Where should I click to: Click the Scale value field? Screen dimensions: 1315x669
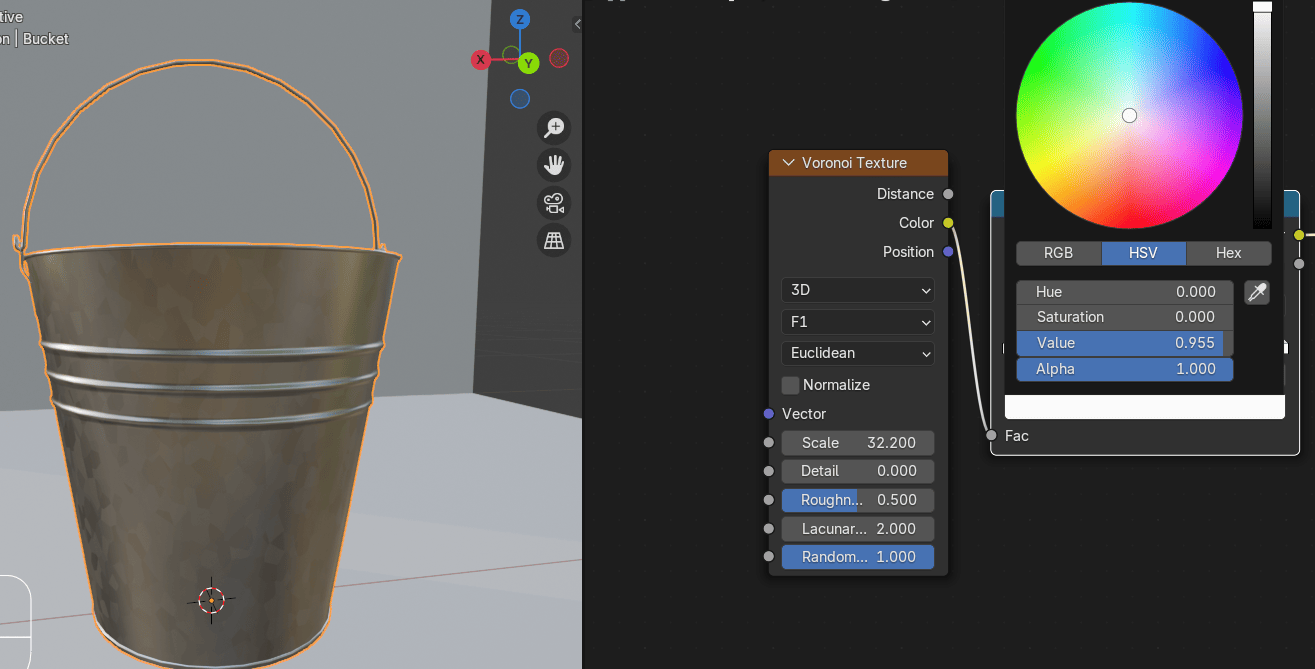click(857, 443)
